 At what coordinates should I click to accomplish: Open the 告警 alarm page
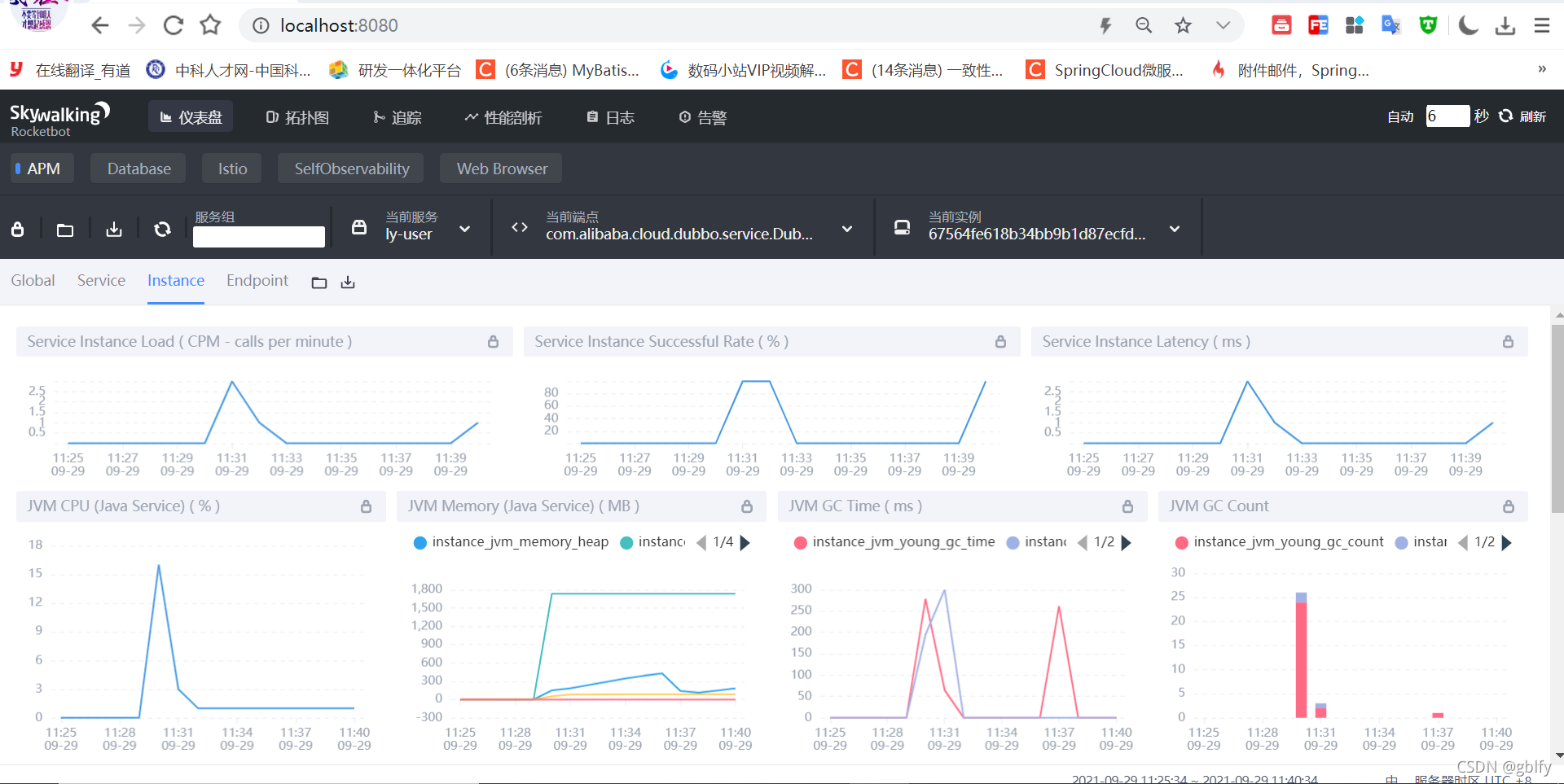703,117
